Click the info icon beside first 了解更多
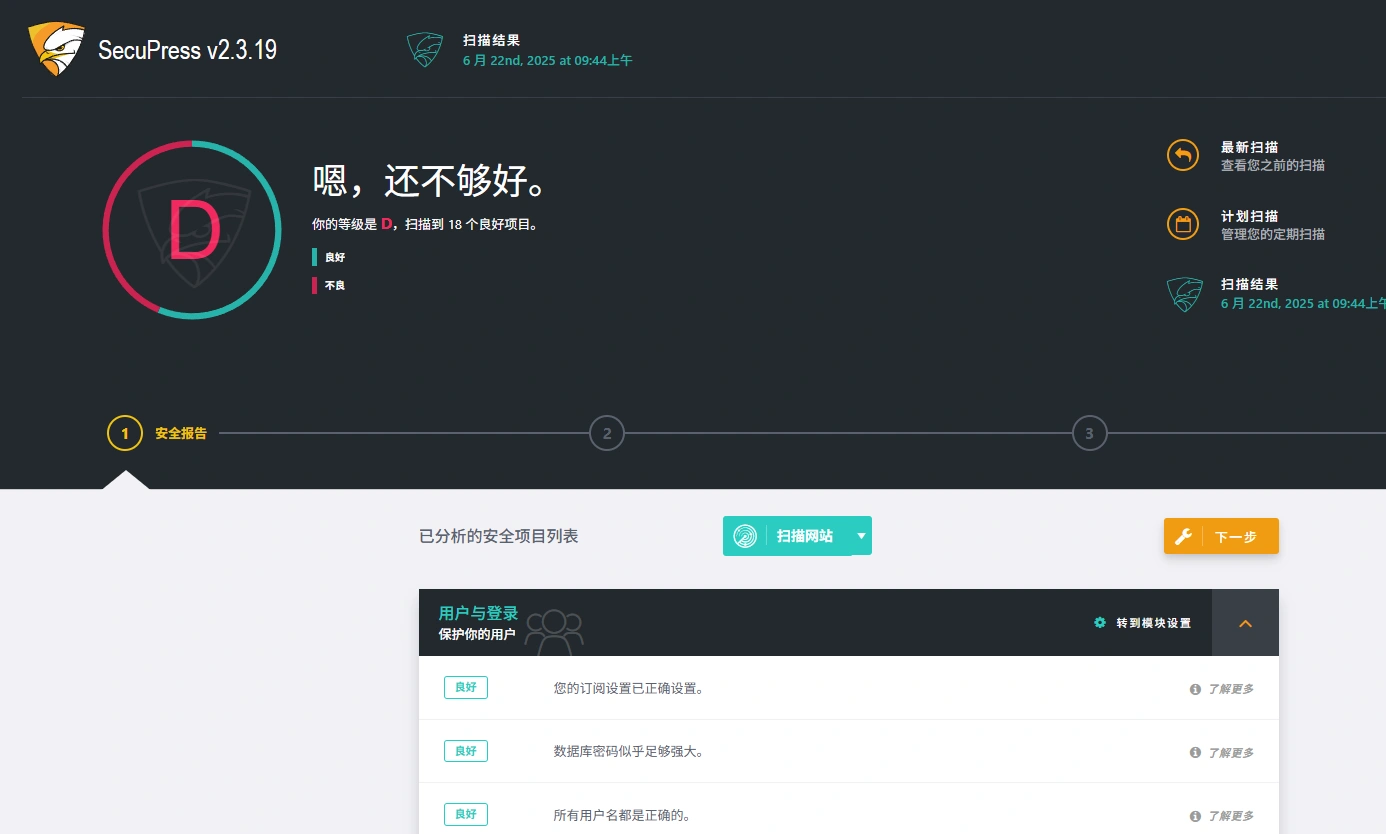Screen dimensions: 1386x834 click(x=1194, y=688)
